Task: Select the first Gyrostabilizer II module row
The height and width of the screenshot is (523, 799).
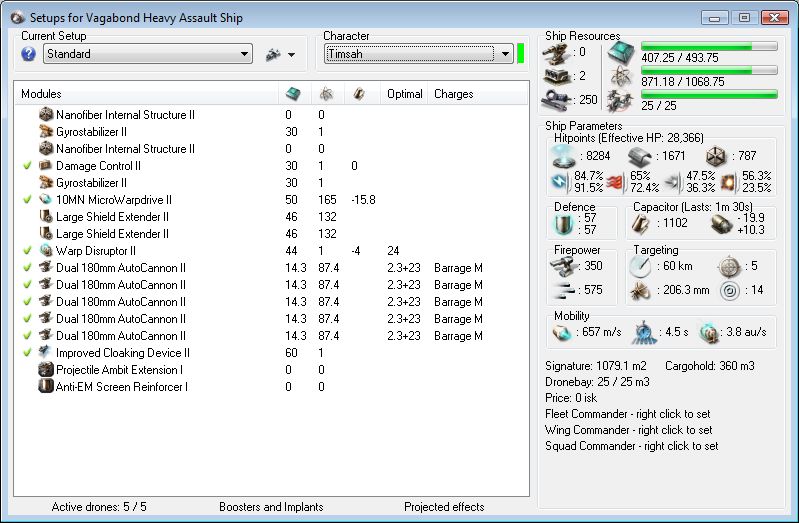Action: tap(271, 132)
